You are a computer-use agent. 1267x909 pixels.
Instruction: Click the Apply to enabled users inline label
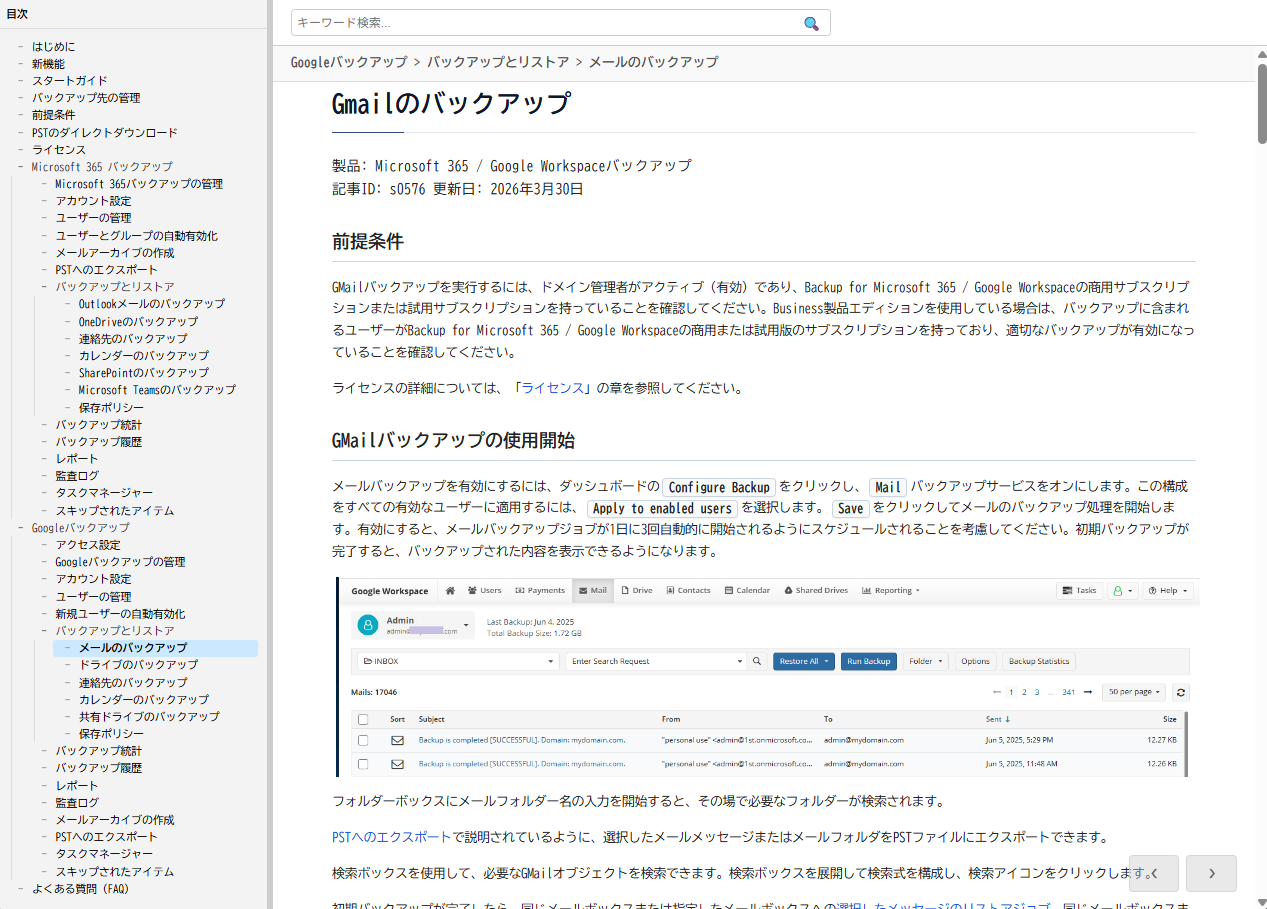[662, 508]
